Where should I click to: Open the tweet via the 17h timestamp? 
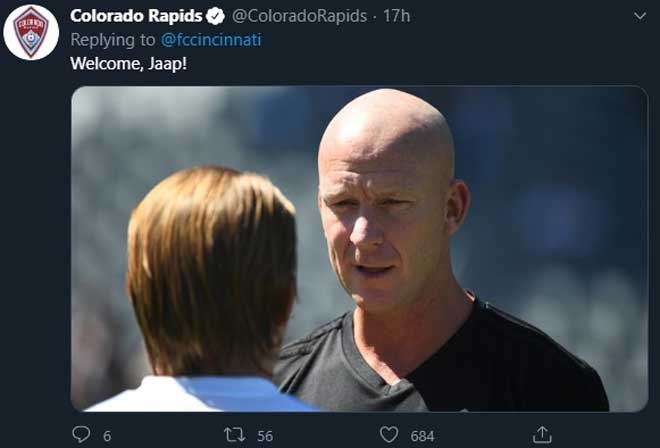[397, 16]
